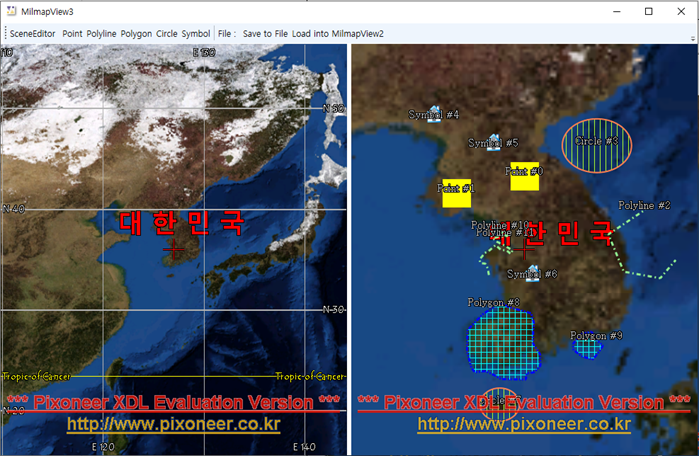The image size is (699, 456).
Task: Click the File : label in toolbar
Action: click(x=227, y=34)
